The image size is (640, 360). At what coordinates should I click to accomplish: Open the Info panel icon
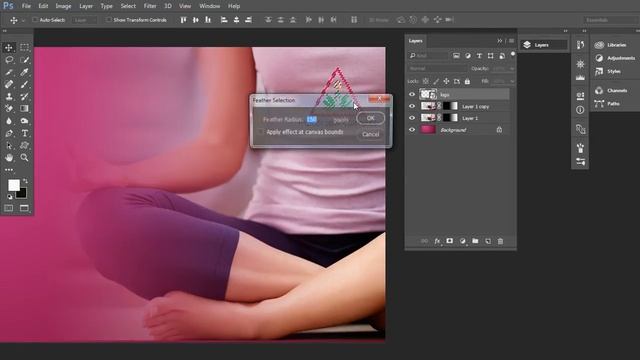pyautogui.click(x=580, y=110)
